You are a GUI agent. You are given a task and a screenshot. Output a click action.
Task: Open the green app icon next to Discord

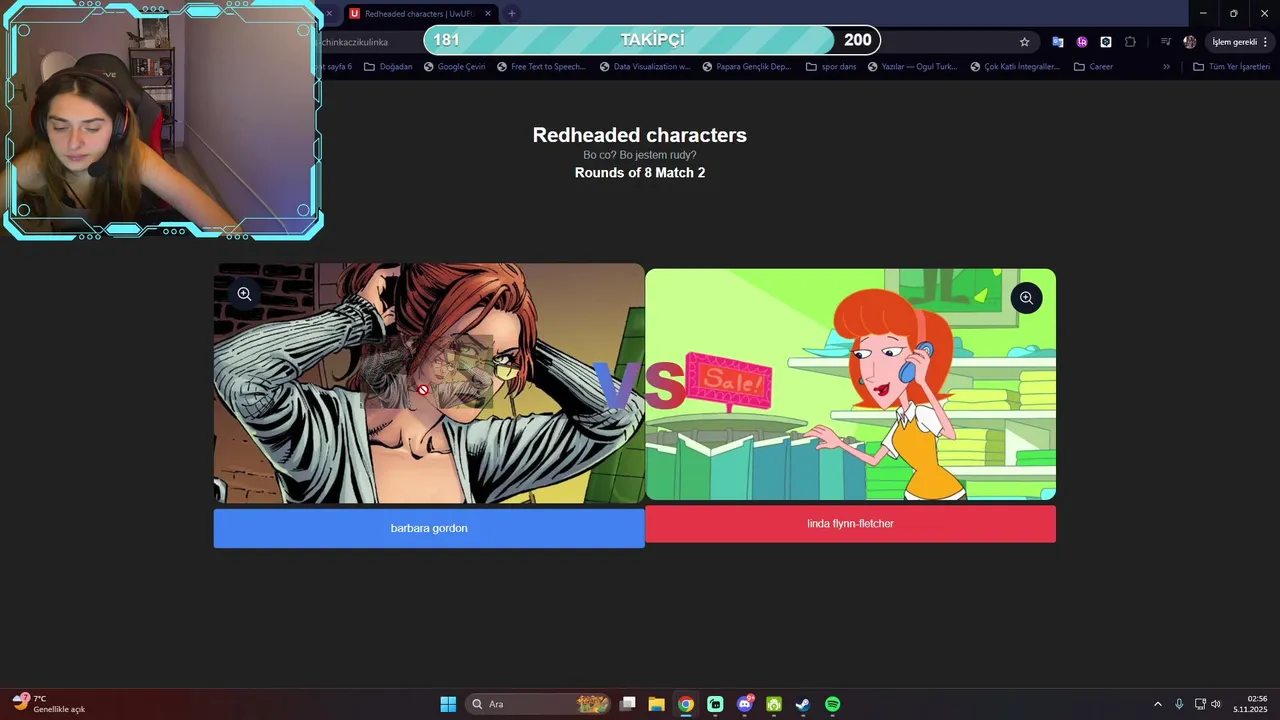click(x=774, y=704)
